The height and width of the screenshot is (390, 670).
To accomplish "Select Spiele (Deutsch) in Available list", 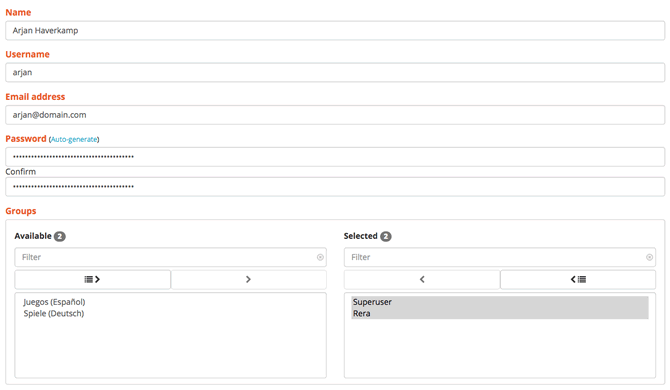I will click(54, 314).
